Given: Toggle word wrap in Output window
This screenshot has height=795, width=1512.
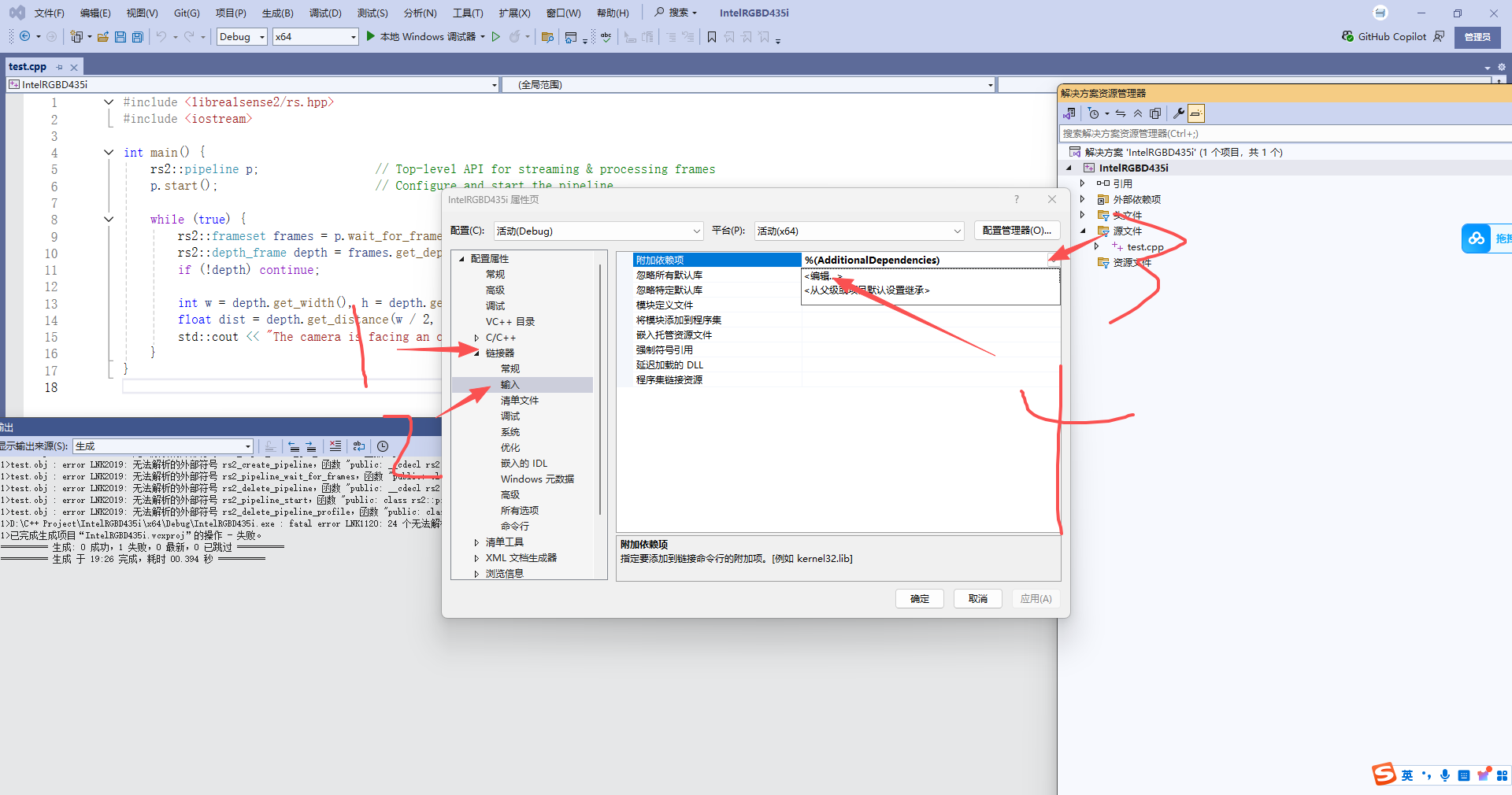Looking at the screenshot, I should pyautogui.click(x=359, y=446).
